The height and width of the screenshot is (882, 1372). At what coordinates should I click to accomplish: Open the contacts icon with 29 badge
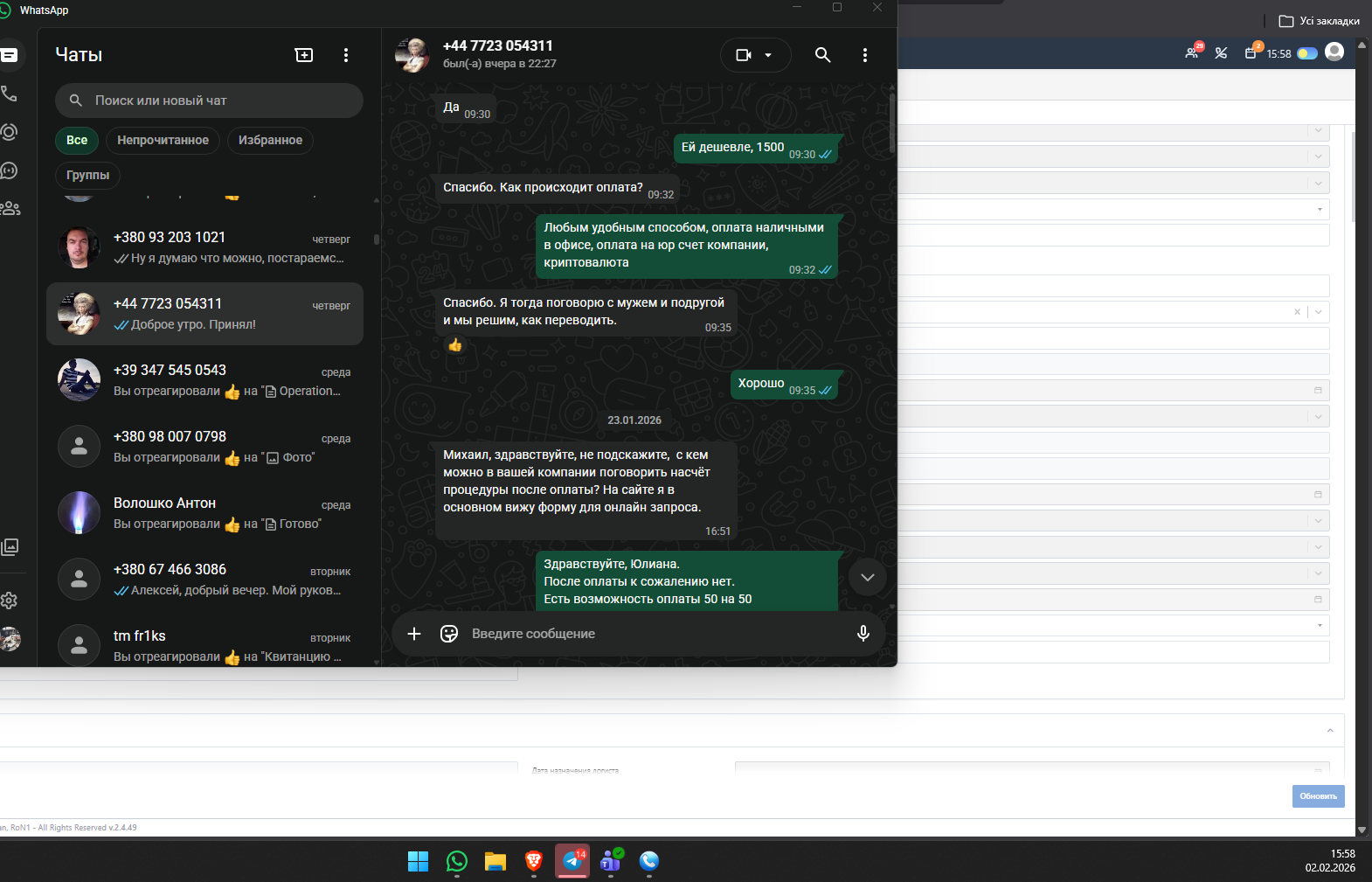pyautogui.click(x=1193, y=52)
